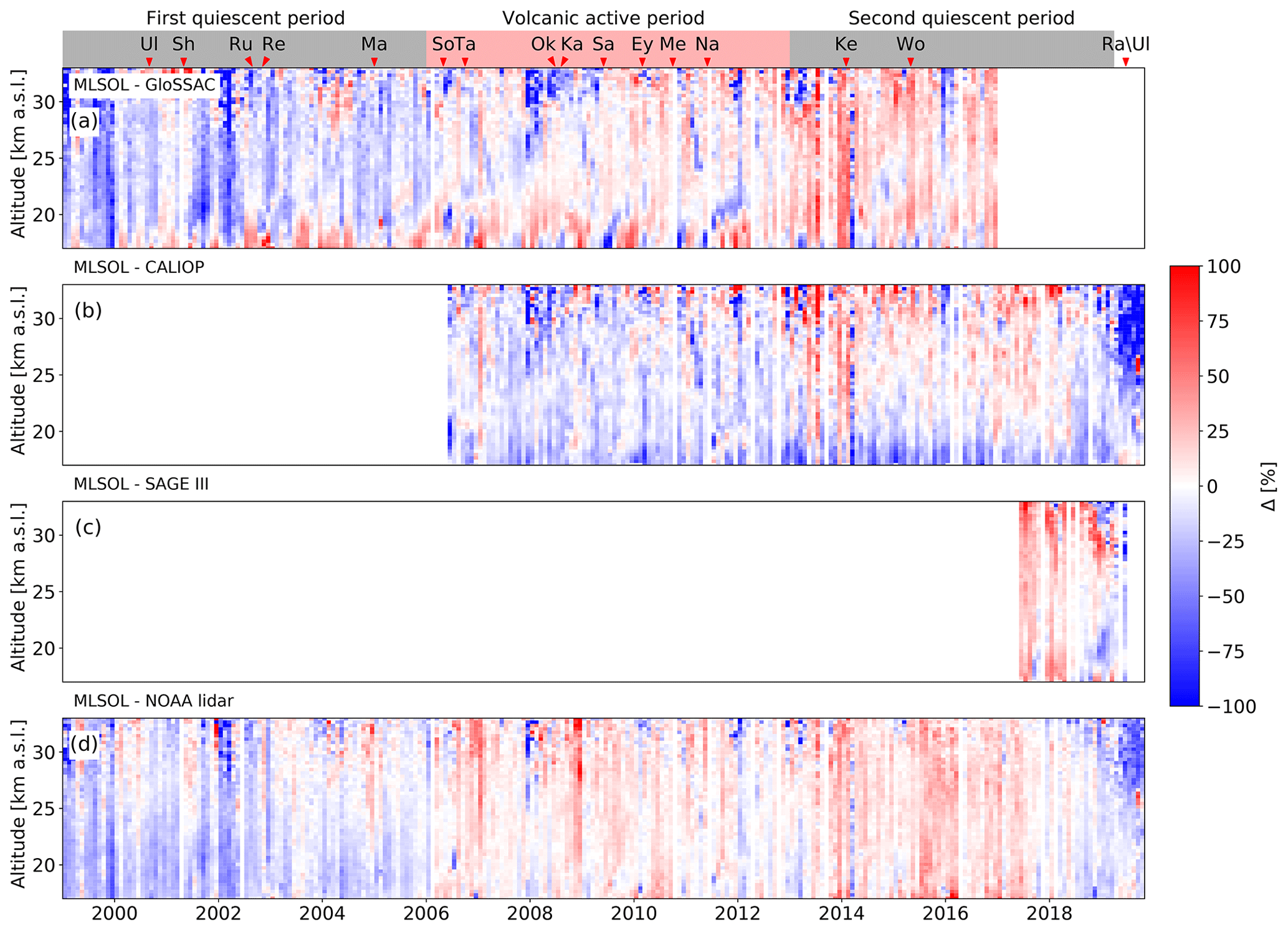Click the MLSOL - SAGE III title

pyautogui.click(x=141, y=484)
